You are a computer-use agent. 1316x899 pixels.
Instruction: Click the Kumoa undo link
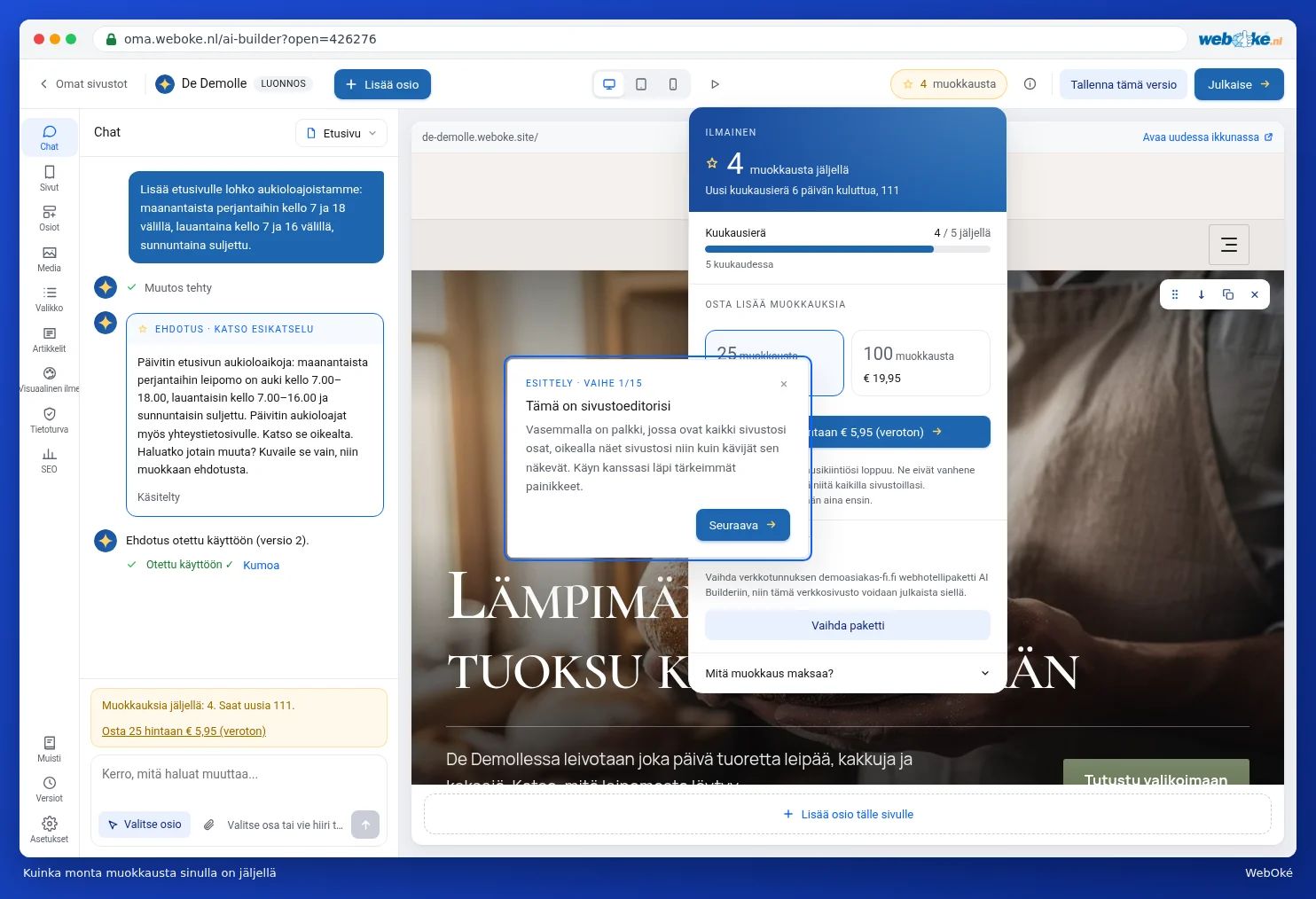pos(261,565)
